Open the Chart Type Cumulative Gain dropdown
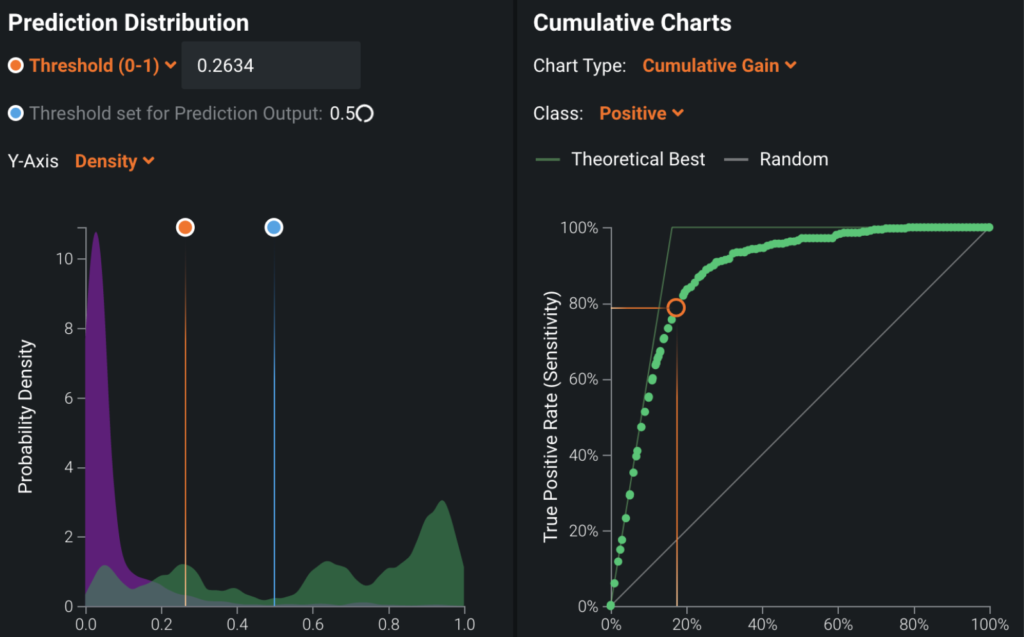The image size is (1024, 637). (719, 65)
